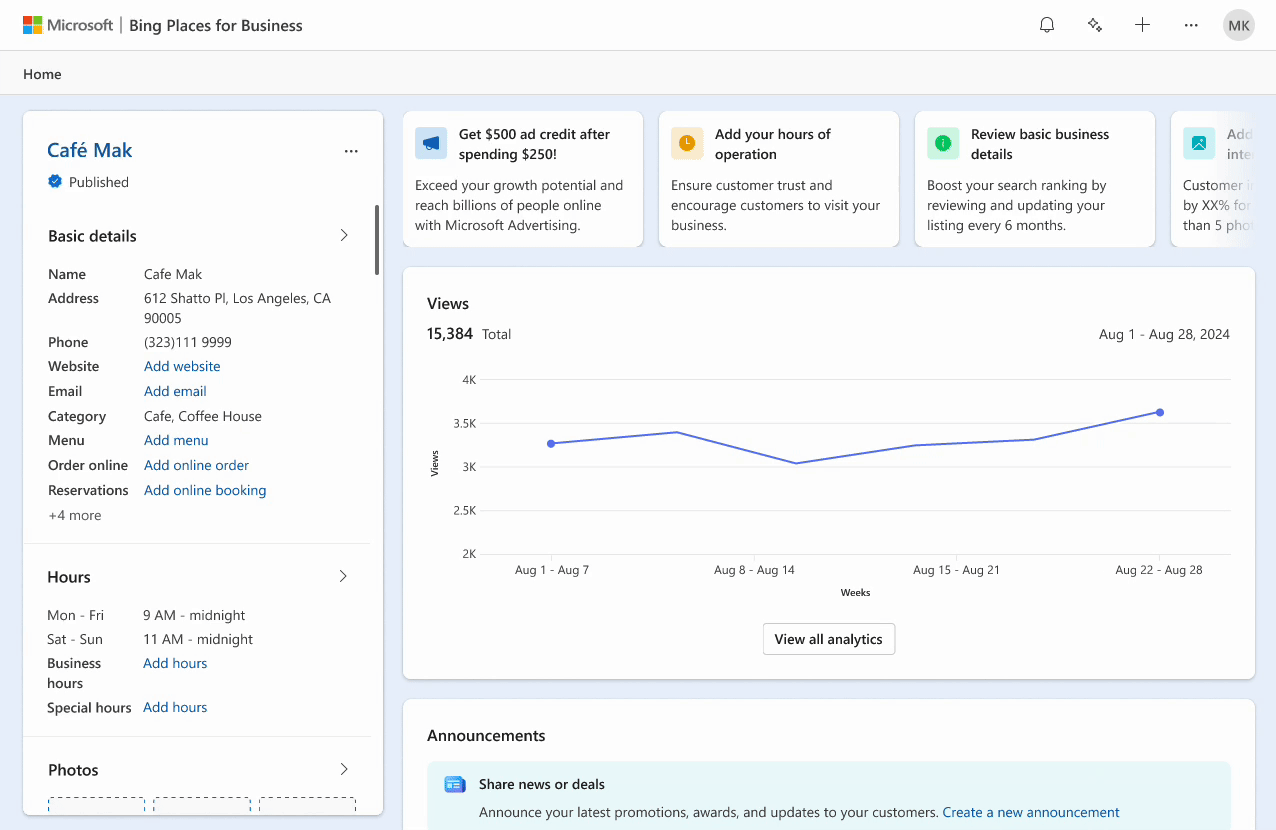
Task: Open the notifications bell icon
Action: tap(1047, 25)
